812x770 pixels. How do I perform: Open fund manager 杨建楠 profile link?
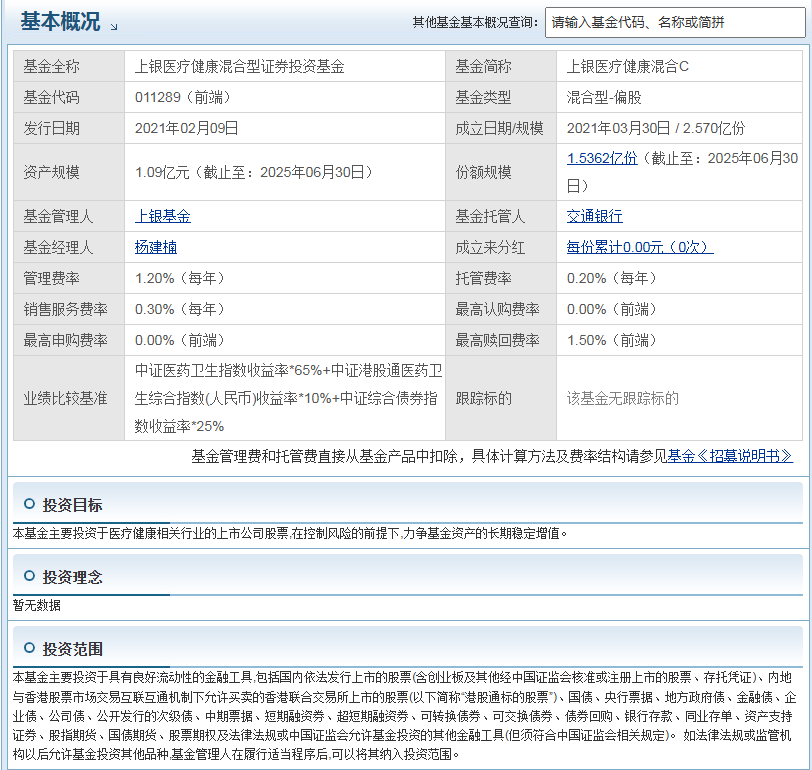[156, 247]
